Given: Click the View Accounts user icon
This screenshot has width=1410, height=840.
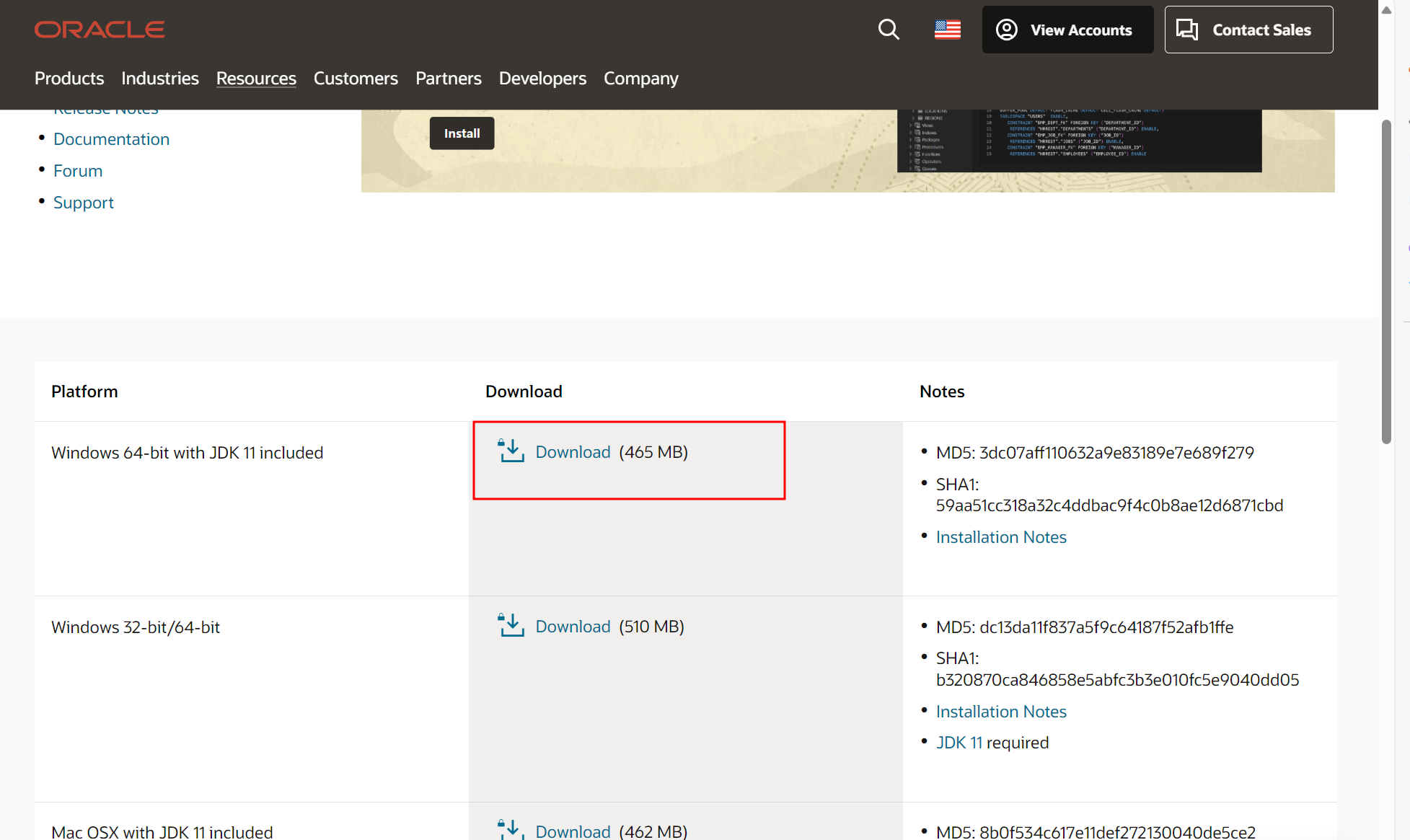Looking at the screenshot, I should coord(1007,30).
